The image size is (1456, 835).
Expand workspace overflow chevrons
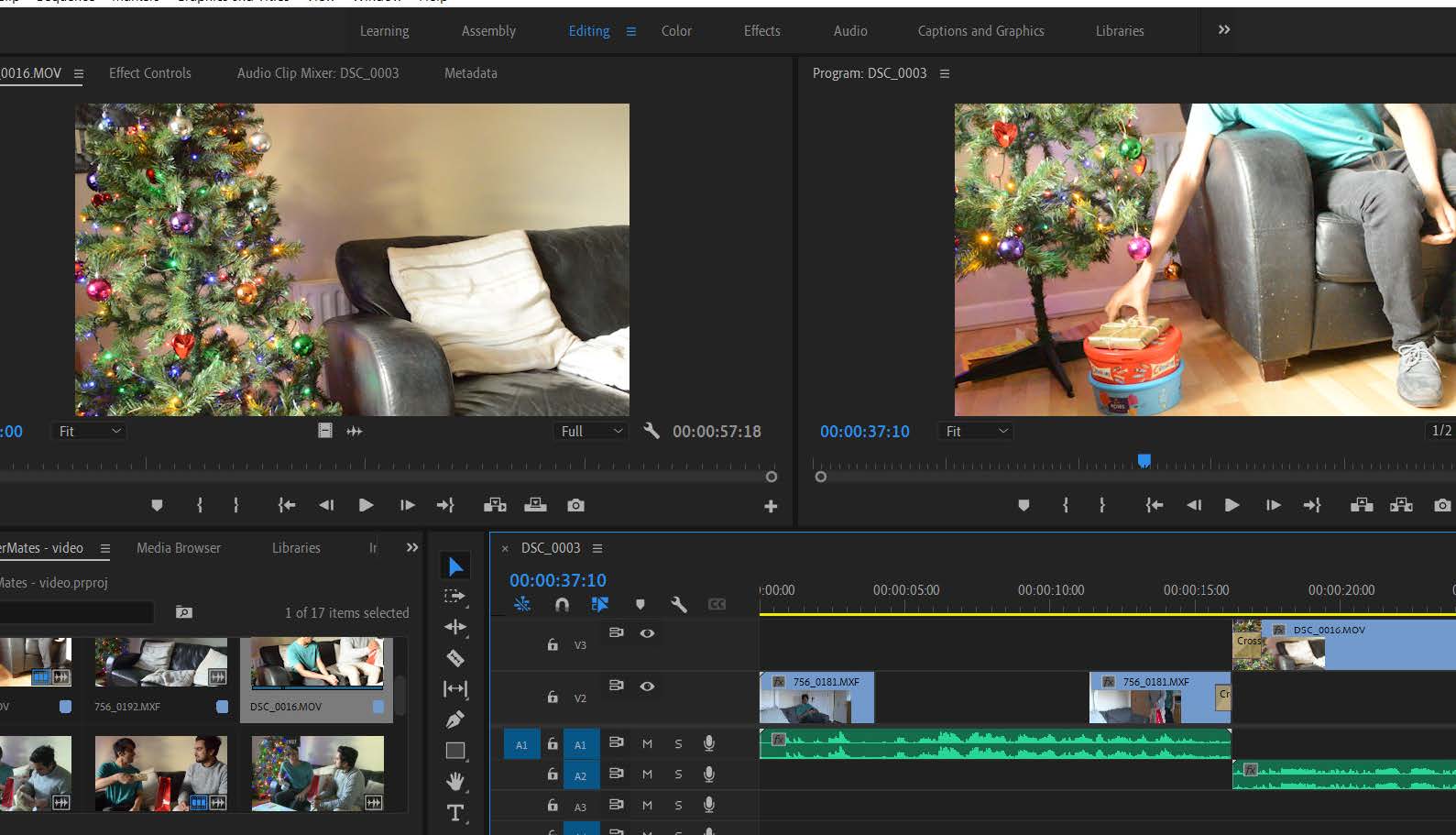point(1224,30)
